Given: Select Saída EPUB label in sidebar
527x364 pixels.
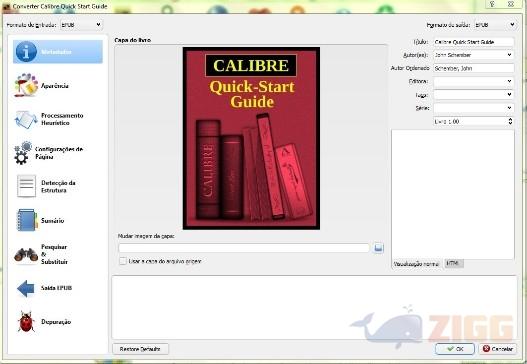Looking at the screenshot, I should pos(56,288).
